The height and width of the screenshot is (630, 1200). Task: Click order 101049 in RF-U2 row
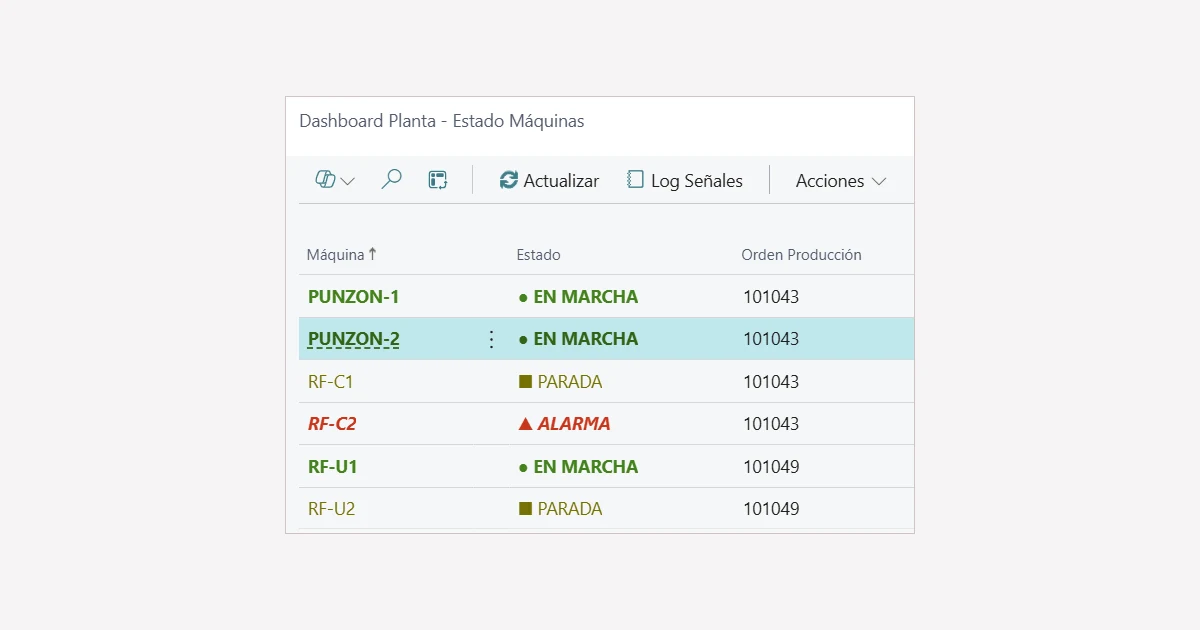(x=771, y=509)
